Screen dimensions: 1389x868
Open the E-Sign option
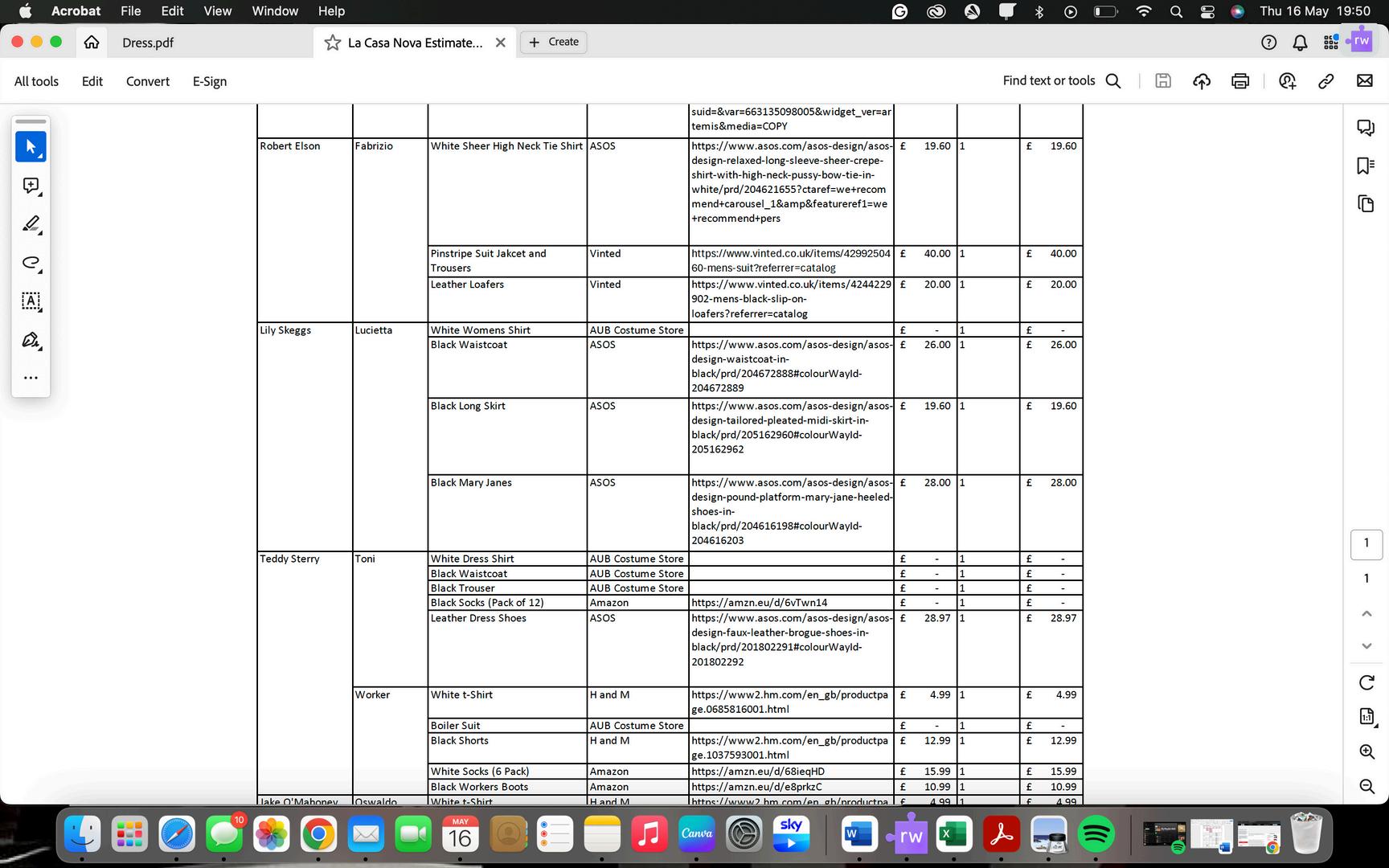tap(210, 81)
